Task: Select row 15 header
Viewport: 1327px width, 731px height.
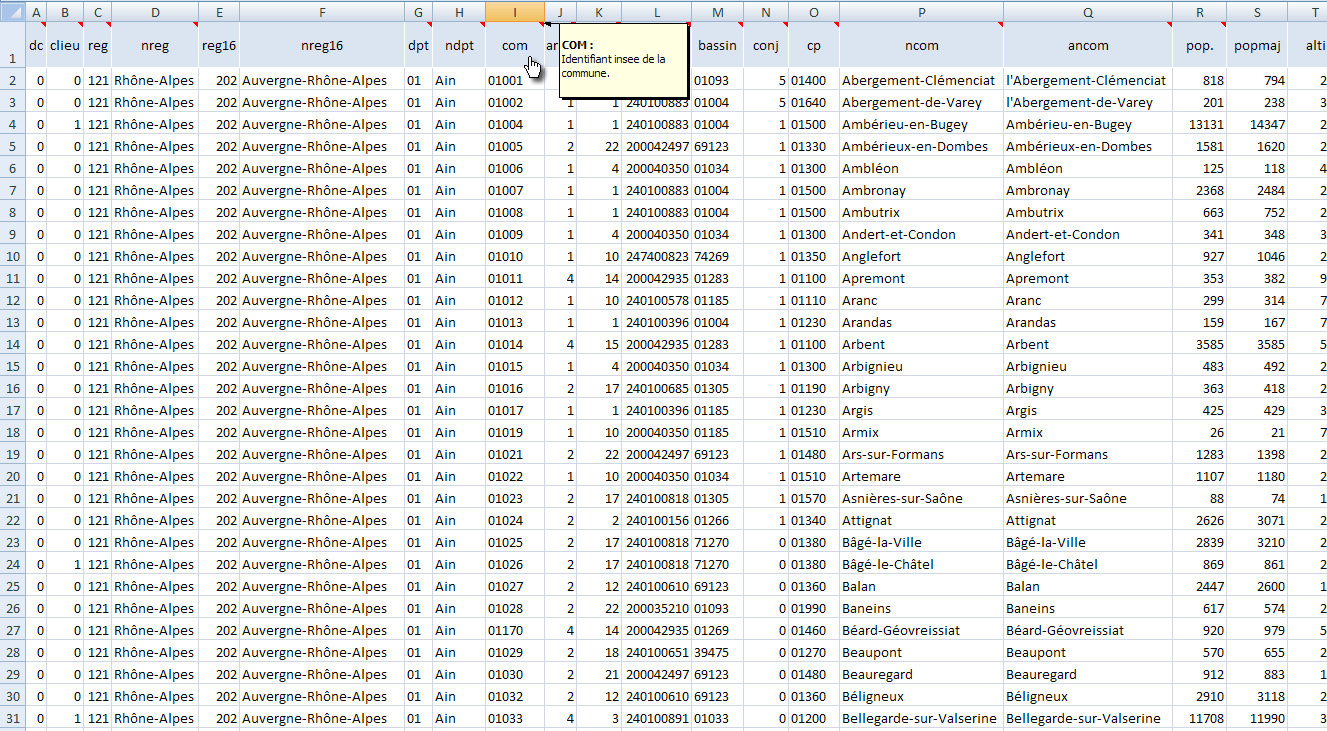Action: tap(12, 367)
